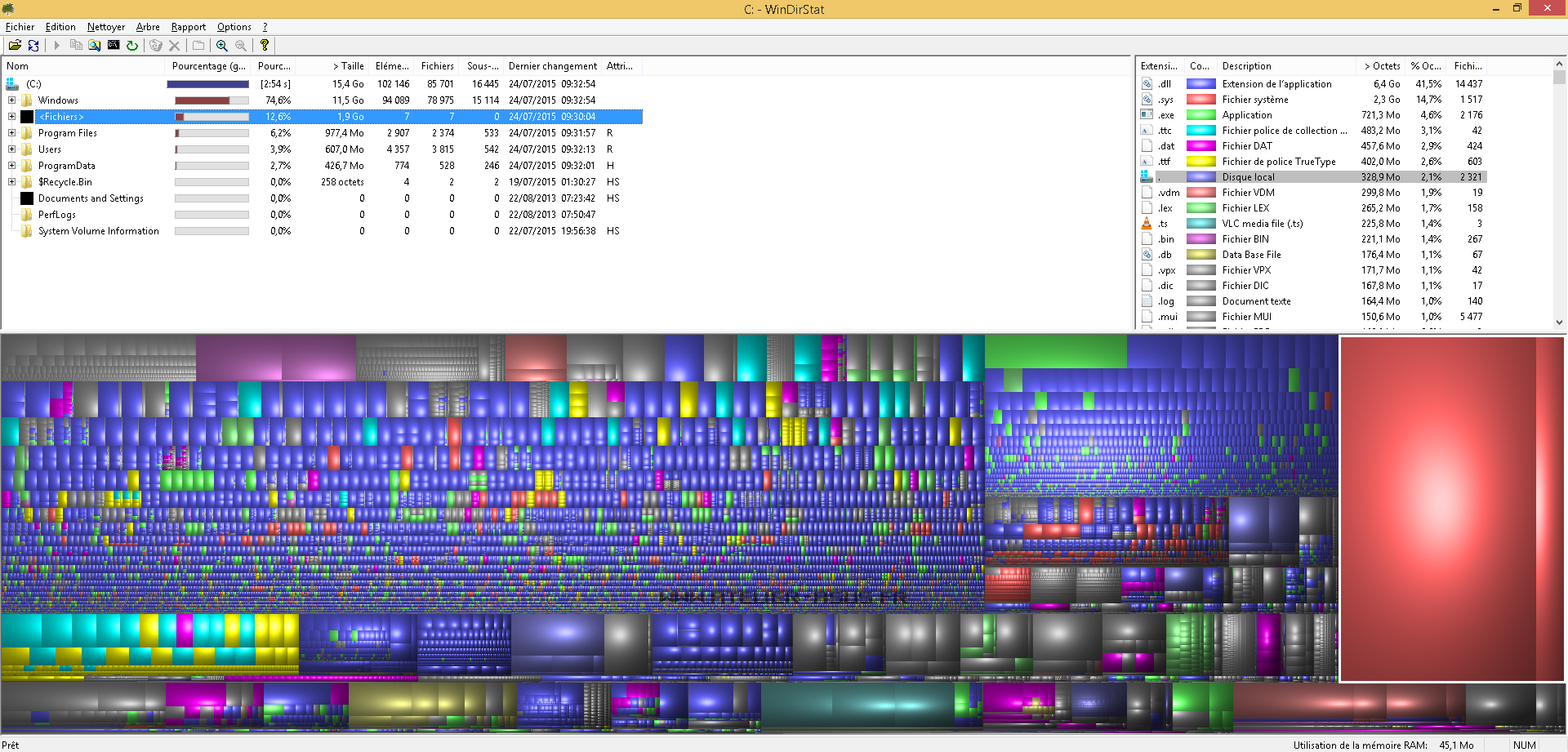The height and width of the screenshot is (752, 1568).
Task: Click the .dll blue color swatch
Action: [x=1200, y=84]
